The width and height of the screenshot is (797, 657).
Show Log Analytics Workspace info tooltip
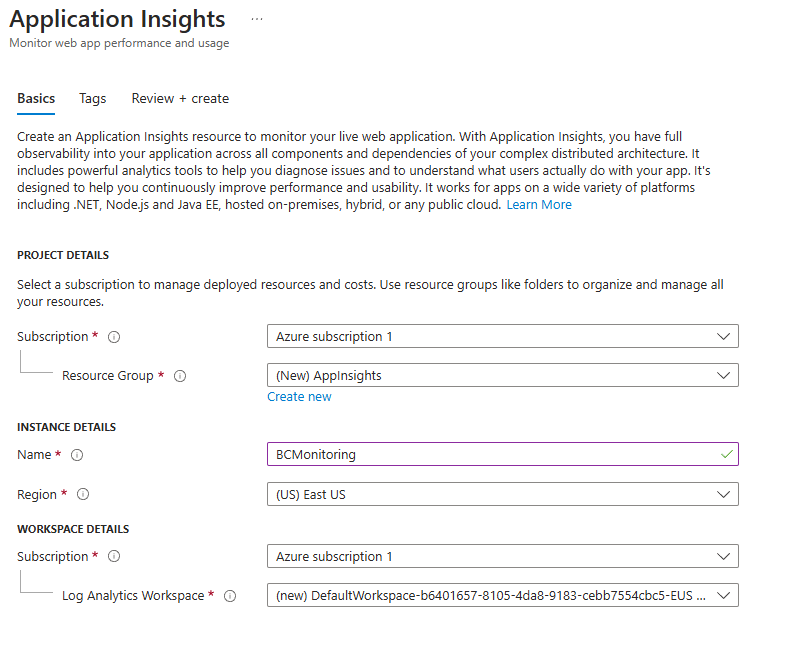[x=230, y=596]
